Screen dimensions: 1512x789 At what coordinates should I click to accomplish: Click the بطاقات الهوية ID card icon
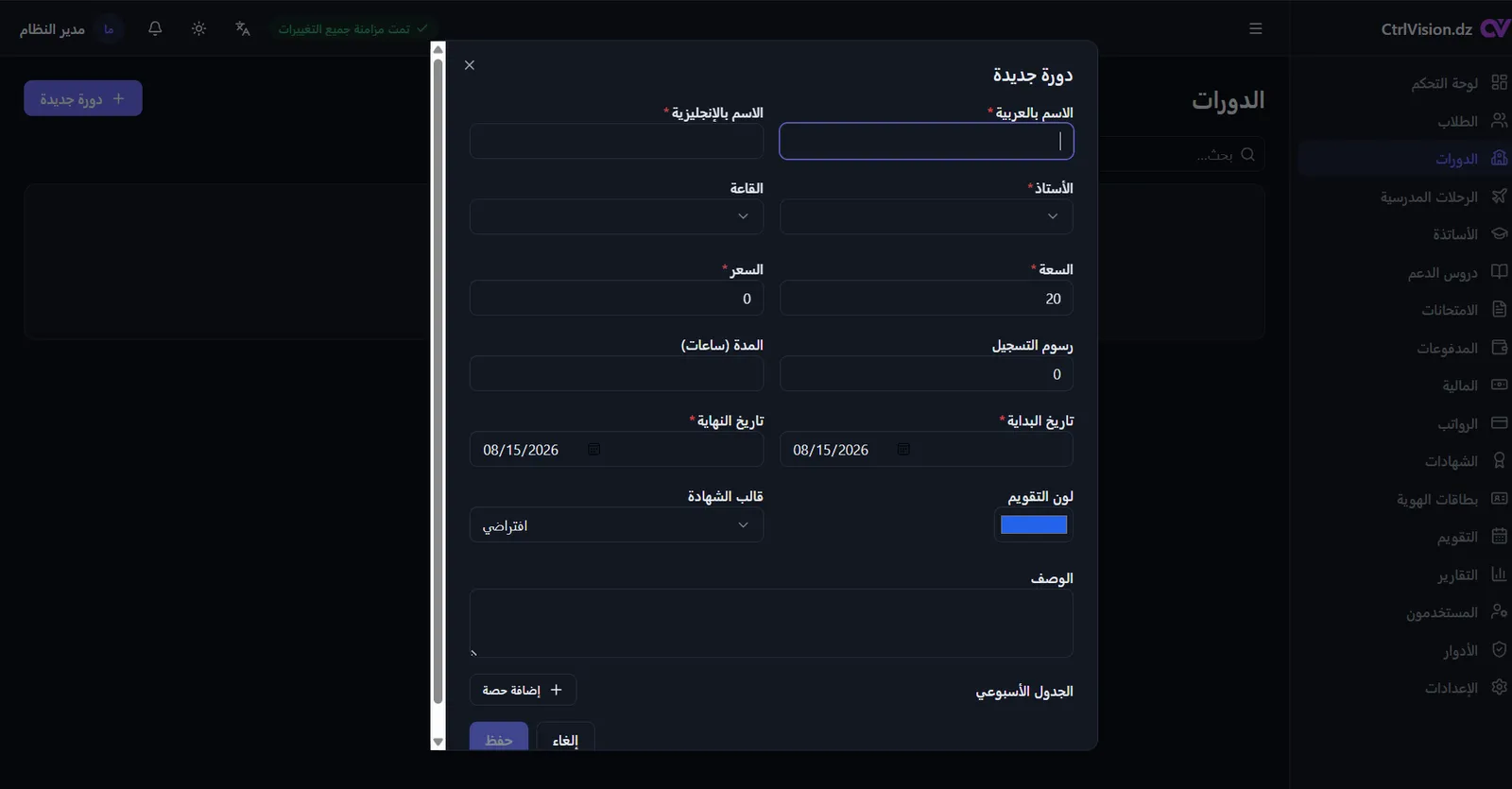pyautogui.click(x=1499, y=499)
